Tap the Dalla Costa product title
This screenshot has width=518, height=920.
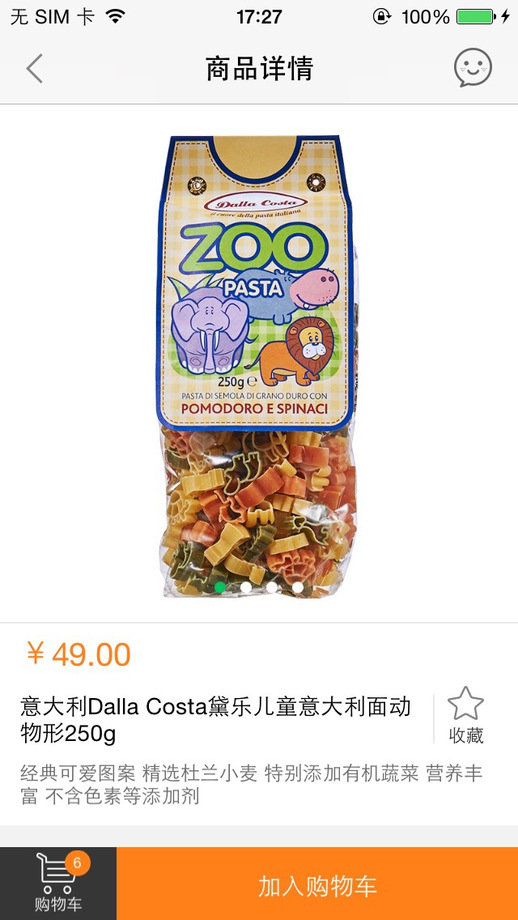coord(216,720)
